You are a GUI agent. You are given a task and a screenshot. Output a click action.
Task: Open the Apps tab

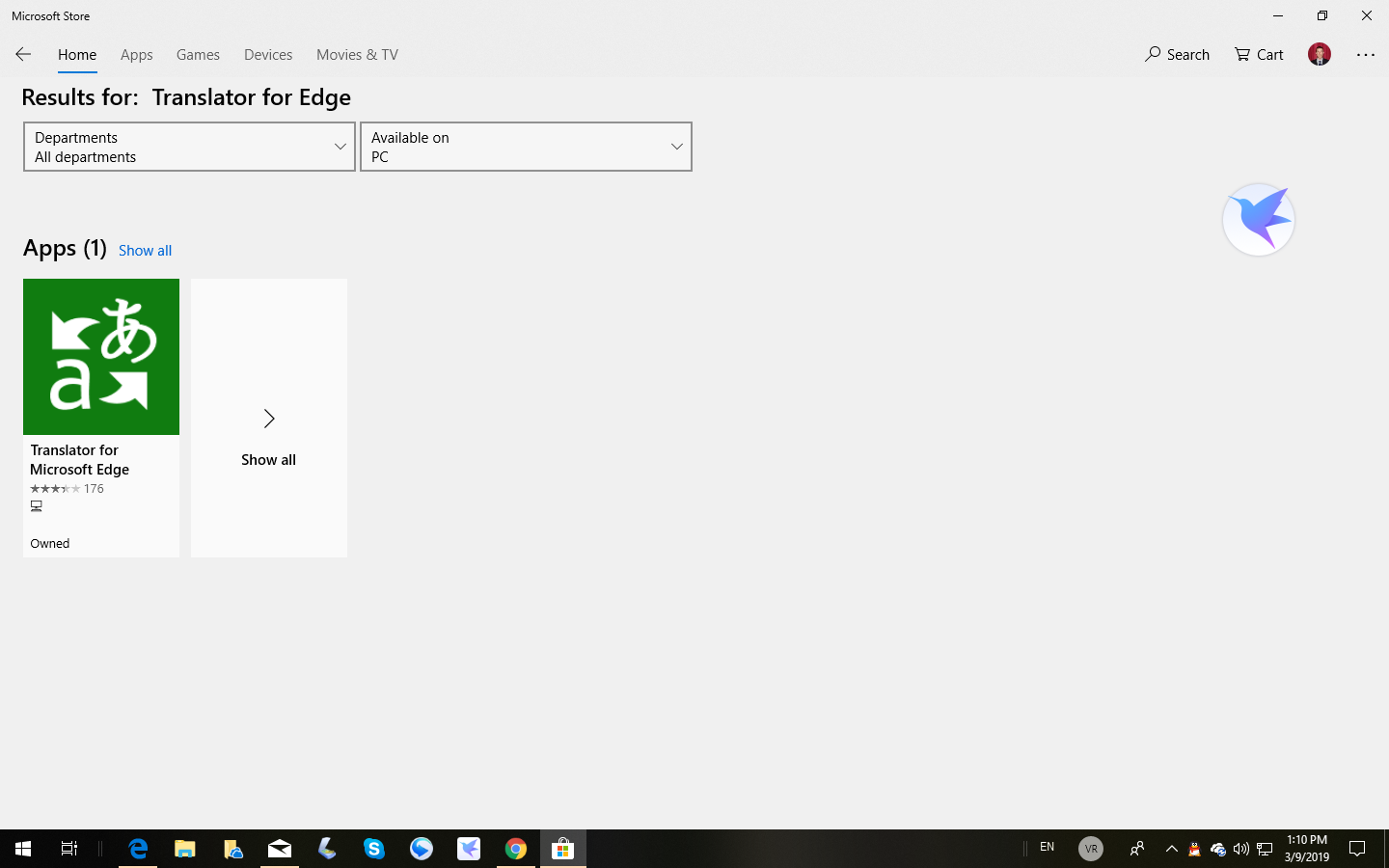[137, 55]
